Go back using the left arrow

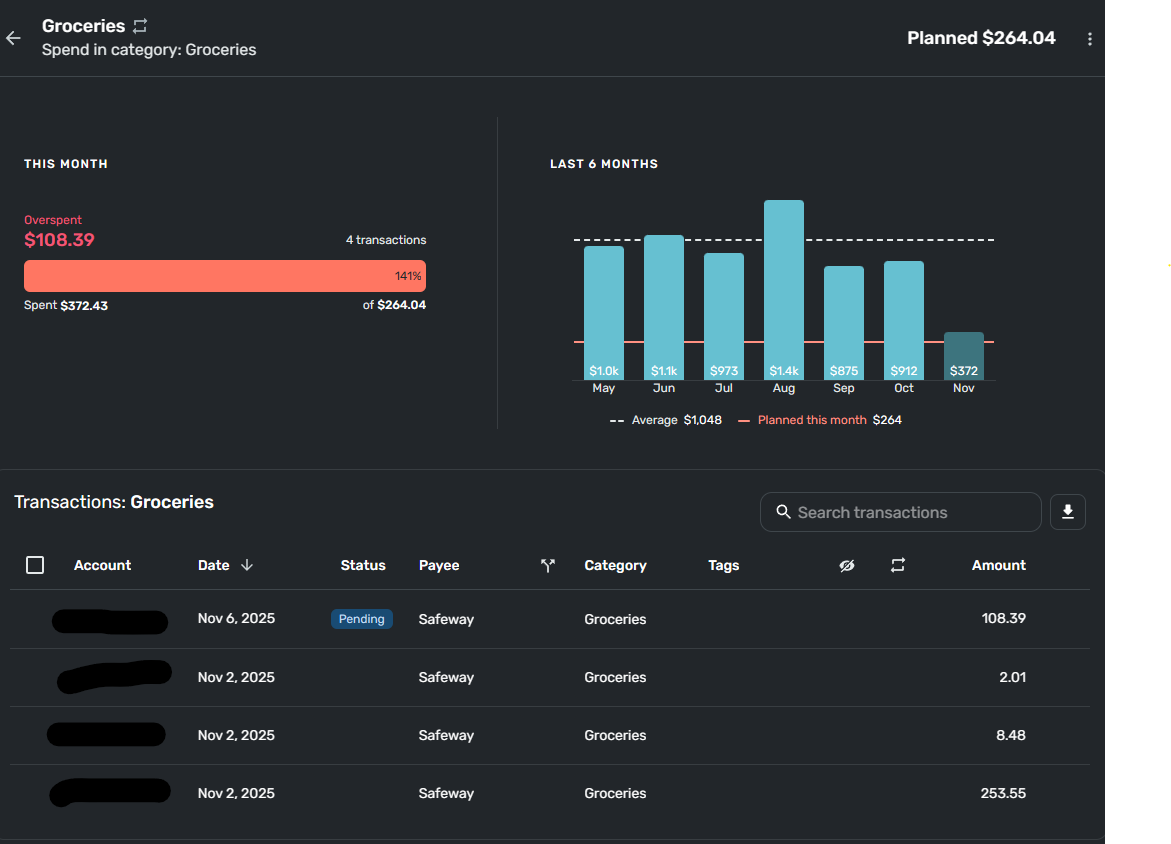coord(13,38)
